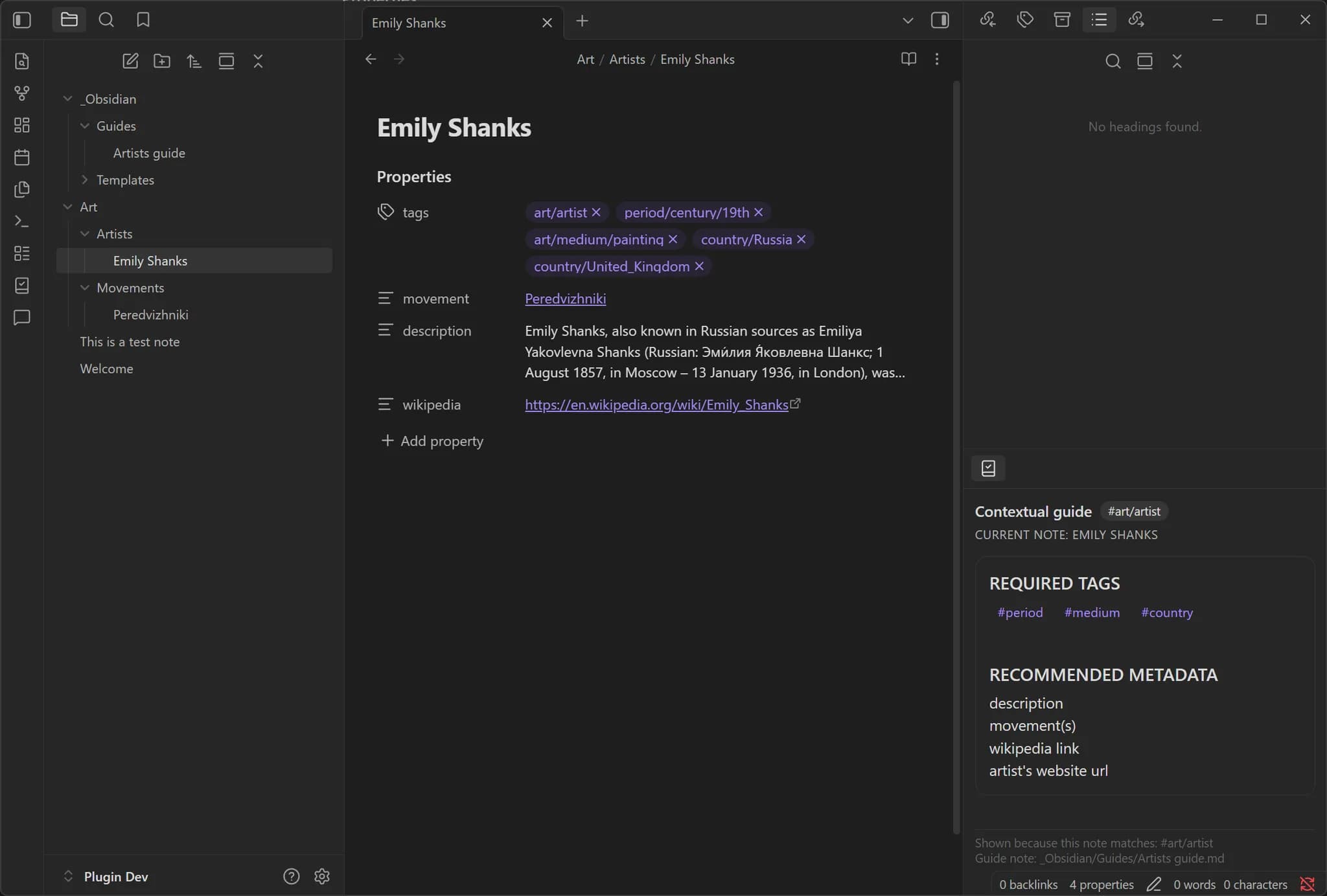Open tags pane tab in right sidebar

tap(1025, 19)
